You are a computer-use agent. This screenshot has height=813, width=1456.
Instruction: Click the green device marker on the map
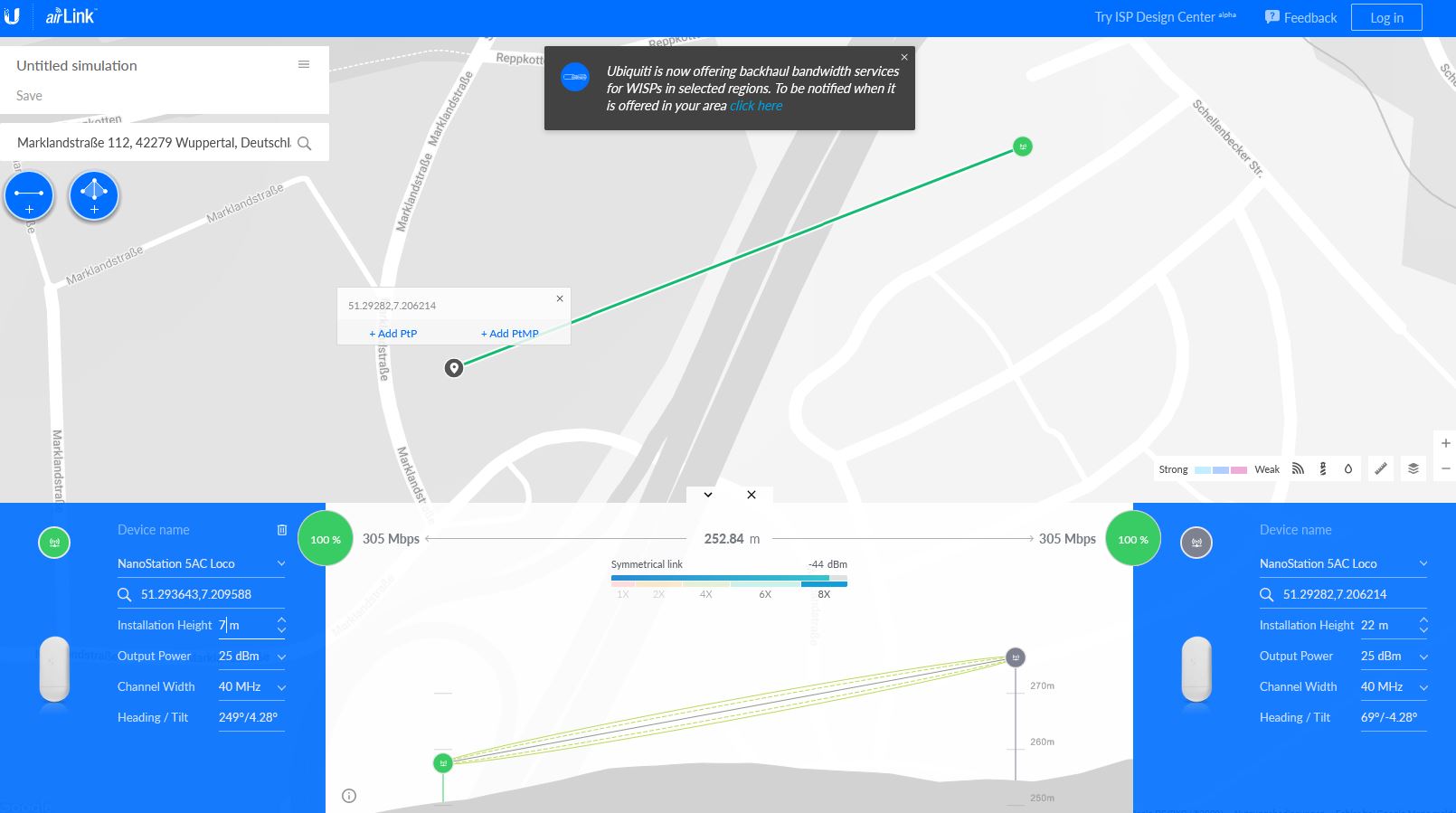pyautogui.click(x=1023, y=147)
